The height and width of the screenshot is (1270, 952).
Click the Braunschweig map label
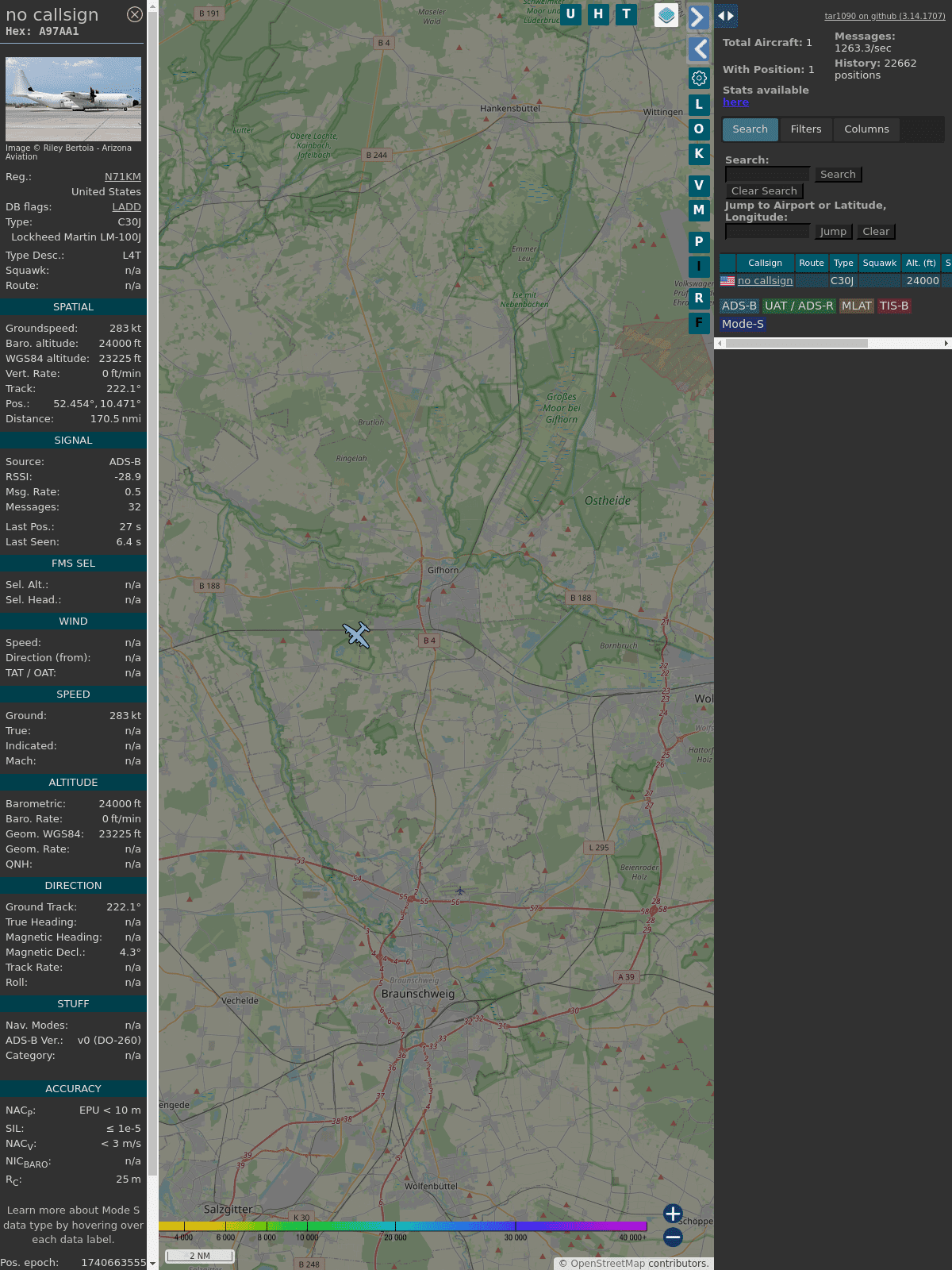click(418, 994)
